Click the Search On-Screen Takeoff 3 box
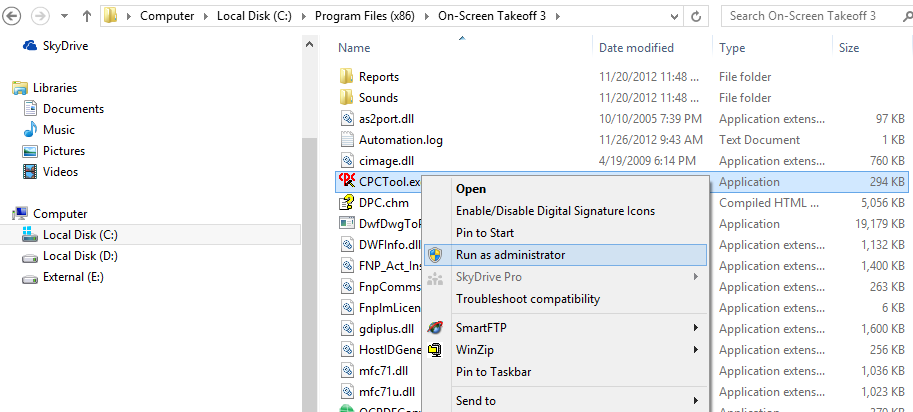Viewport: 913px width, 412px height. pyautogui.click(x=817, y=16)
